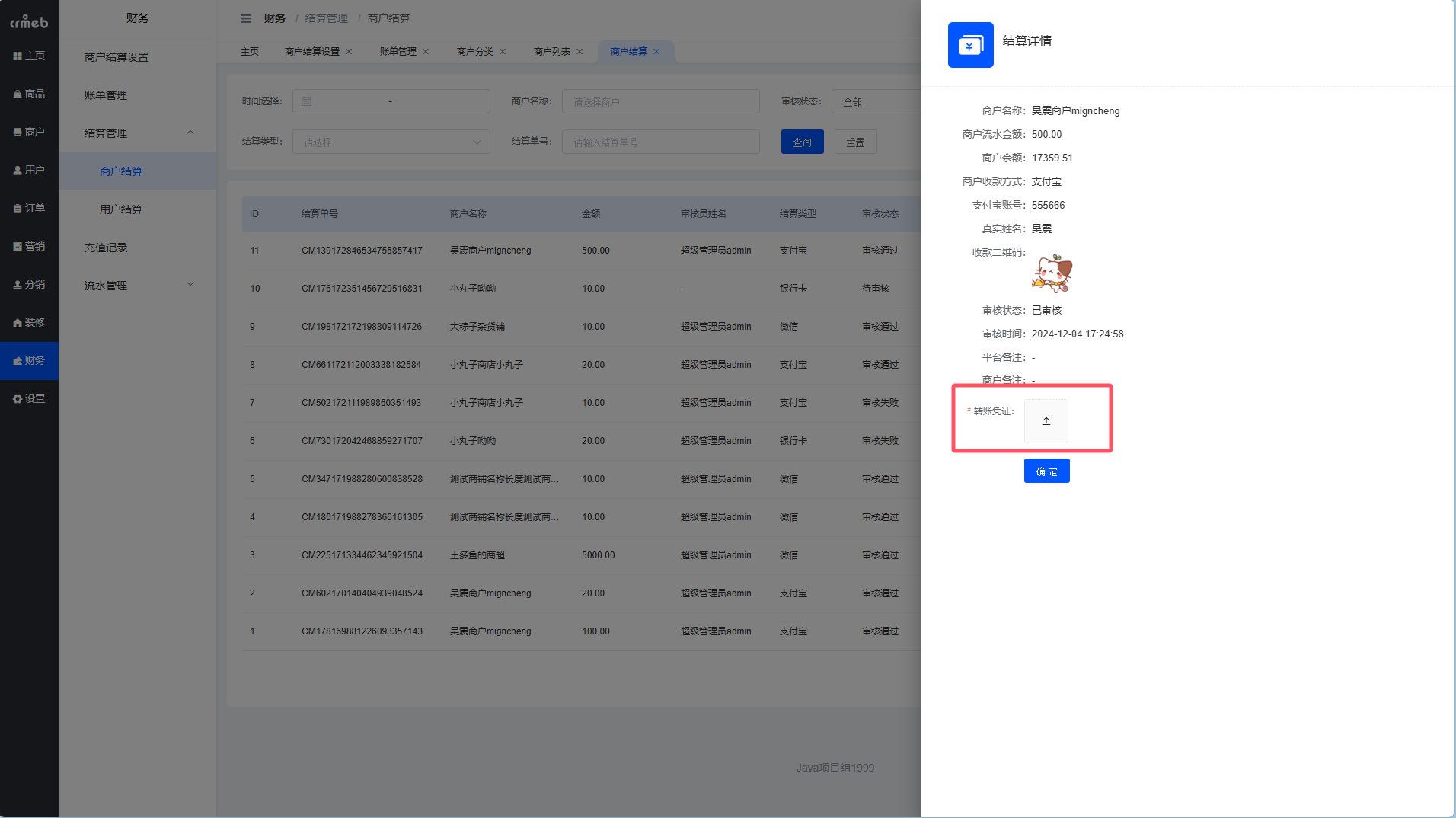The height and width of the screenshot is (818, 1456).
Task: Close the 商户分类 tab
Action: (503, 52)
